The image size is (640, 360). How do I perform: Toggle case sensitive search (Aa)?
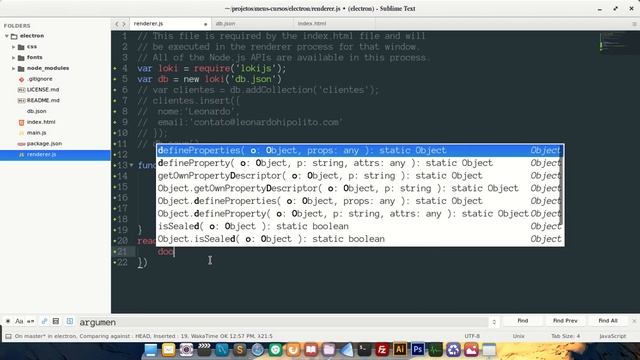(19, 321)
